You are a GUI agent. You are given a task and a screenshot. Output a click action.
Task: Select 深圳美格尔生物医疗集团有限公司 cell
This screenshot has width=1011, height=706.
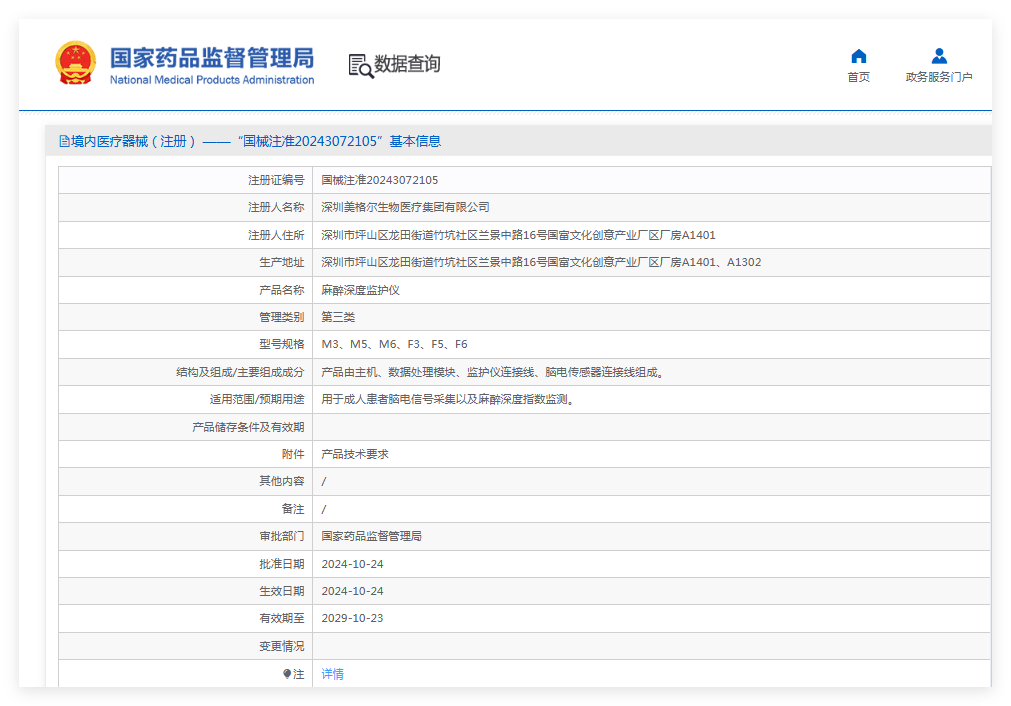click(x=406, y=207)
